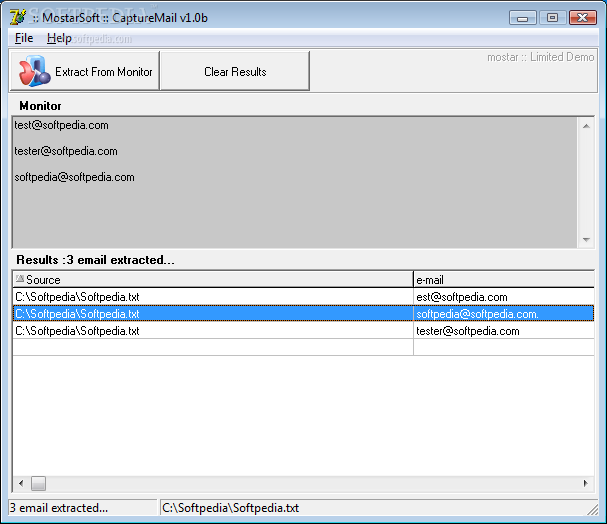Click source path in tester@softpedia.com row
The width and height of the screenshot is (607, 524).
coord(213,330)
